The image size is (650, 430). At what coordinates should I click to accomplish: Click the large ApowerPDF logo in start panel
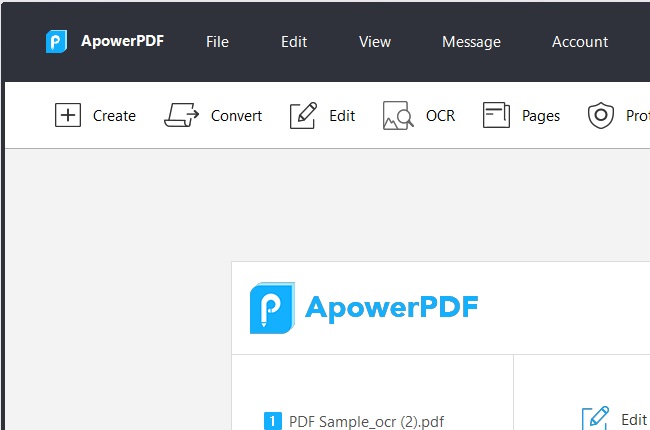(364, 308)
